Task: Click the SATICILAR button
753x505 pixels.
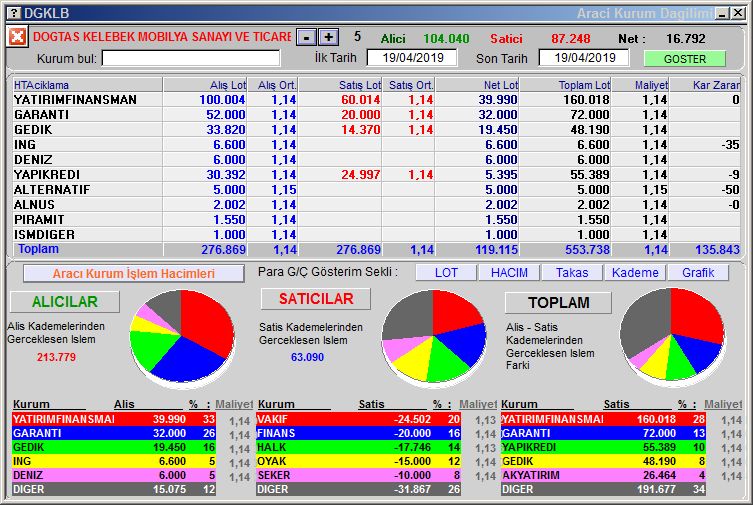Action: [316, 299]
